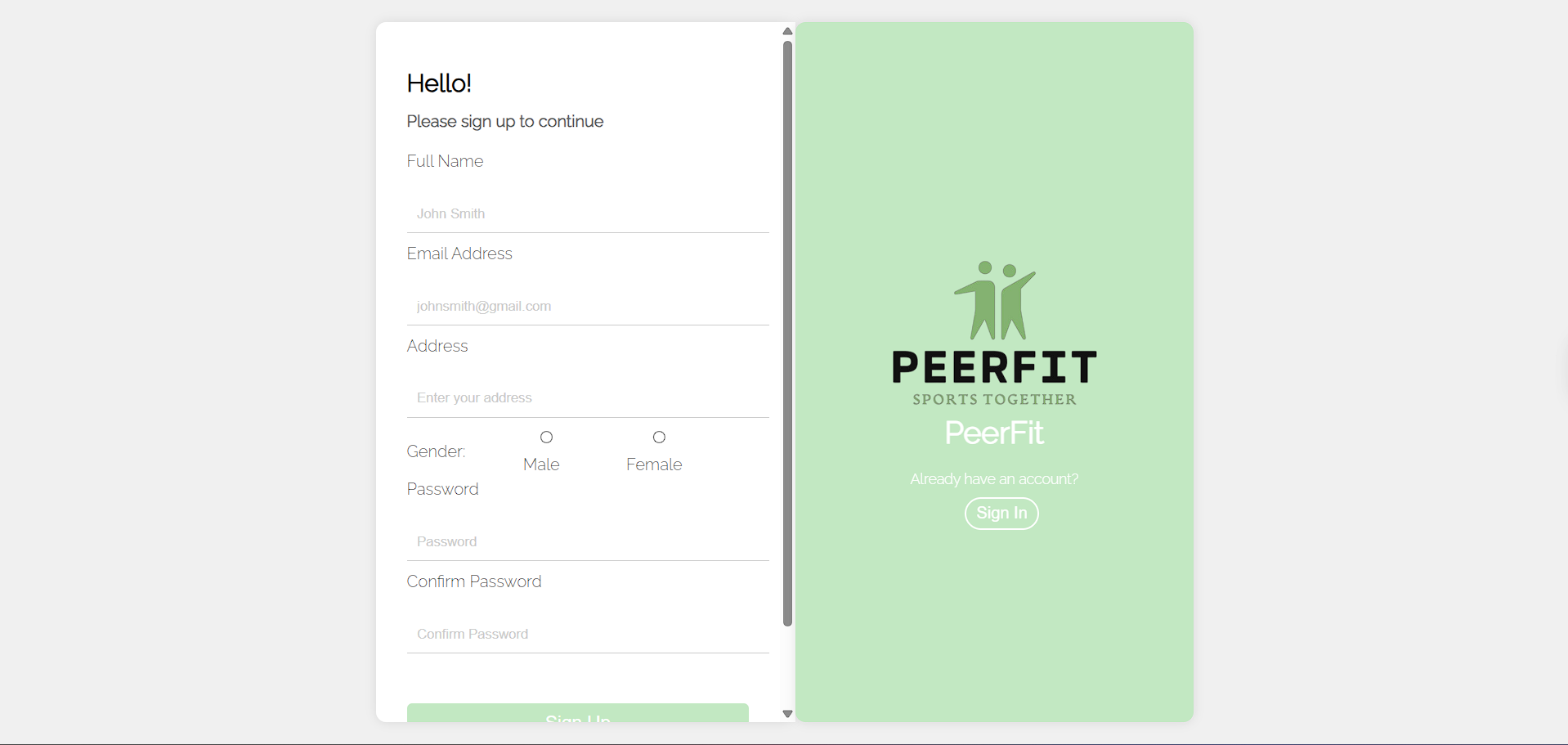Select the Female radio button

[659, 438]
